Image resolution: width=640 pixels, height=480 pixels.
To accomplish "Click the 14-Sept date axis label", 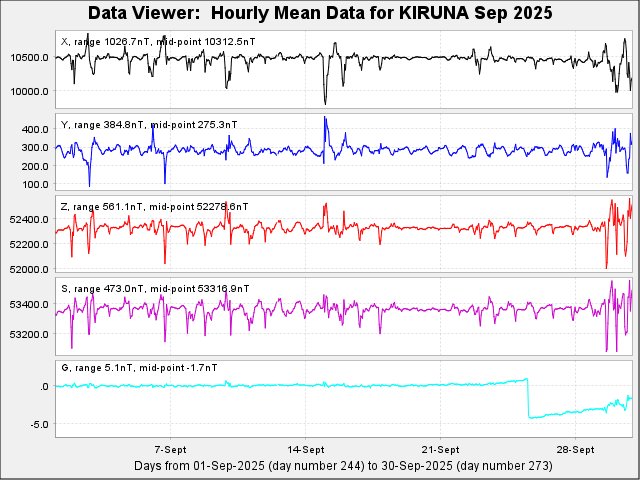I will tap(305, 449).
